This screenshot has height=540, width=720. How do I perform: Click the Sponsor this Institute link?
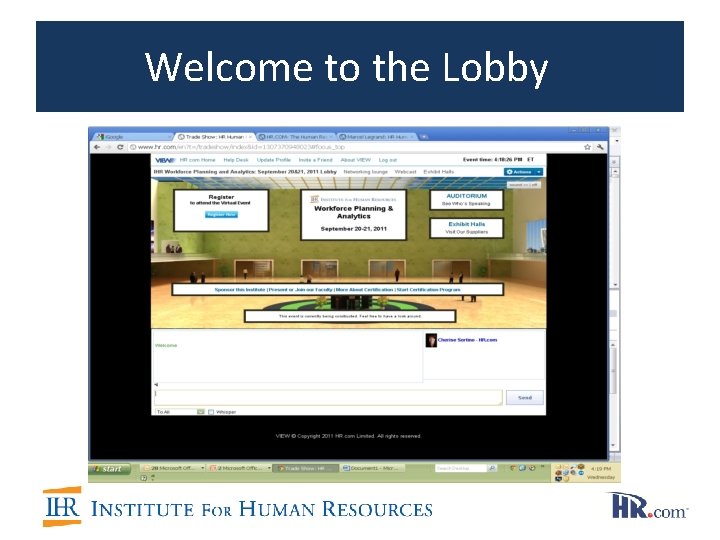[240, 290]
